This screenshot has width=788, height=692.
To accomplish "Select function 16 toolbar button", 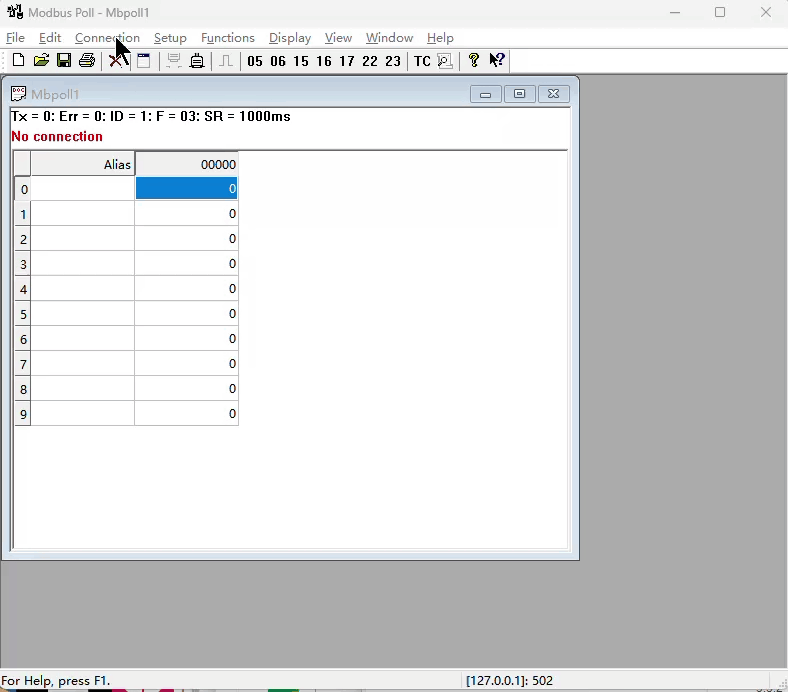I will coord(324,61).
